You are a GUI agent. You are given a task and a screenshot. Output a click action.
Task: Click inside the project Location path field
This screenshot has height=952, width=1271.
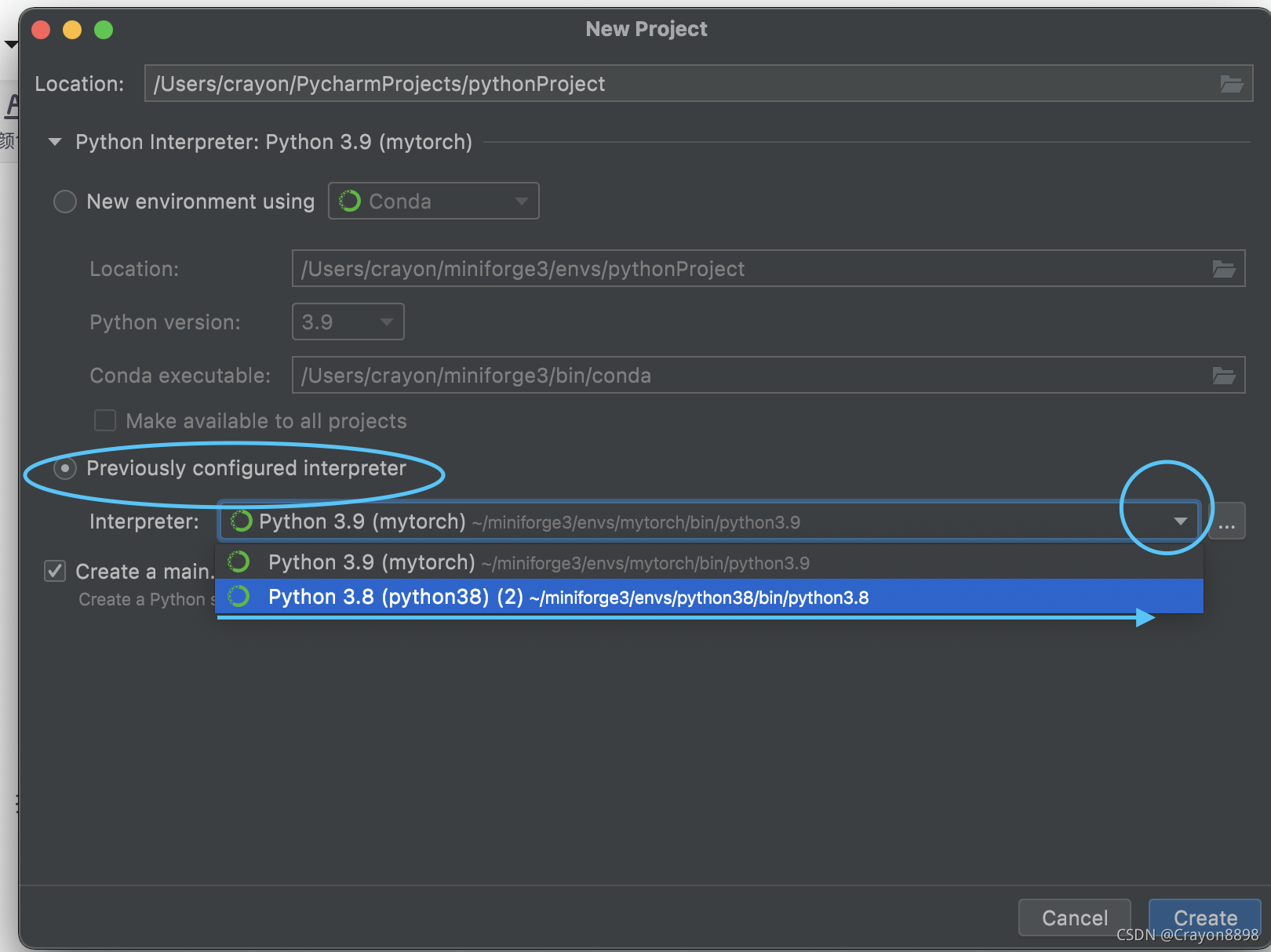click(x=549, y=84)
